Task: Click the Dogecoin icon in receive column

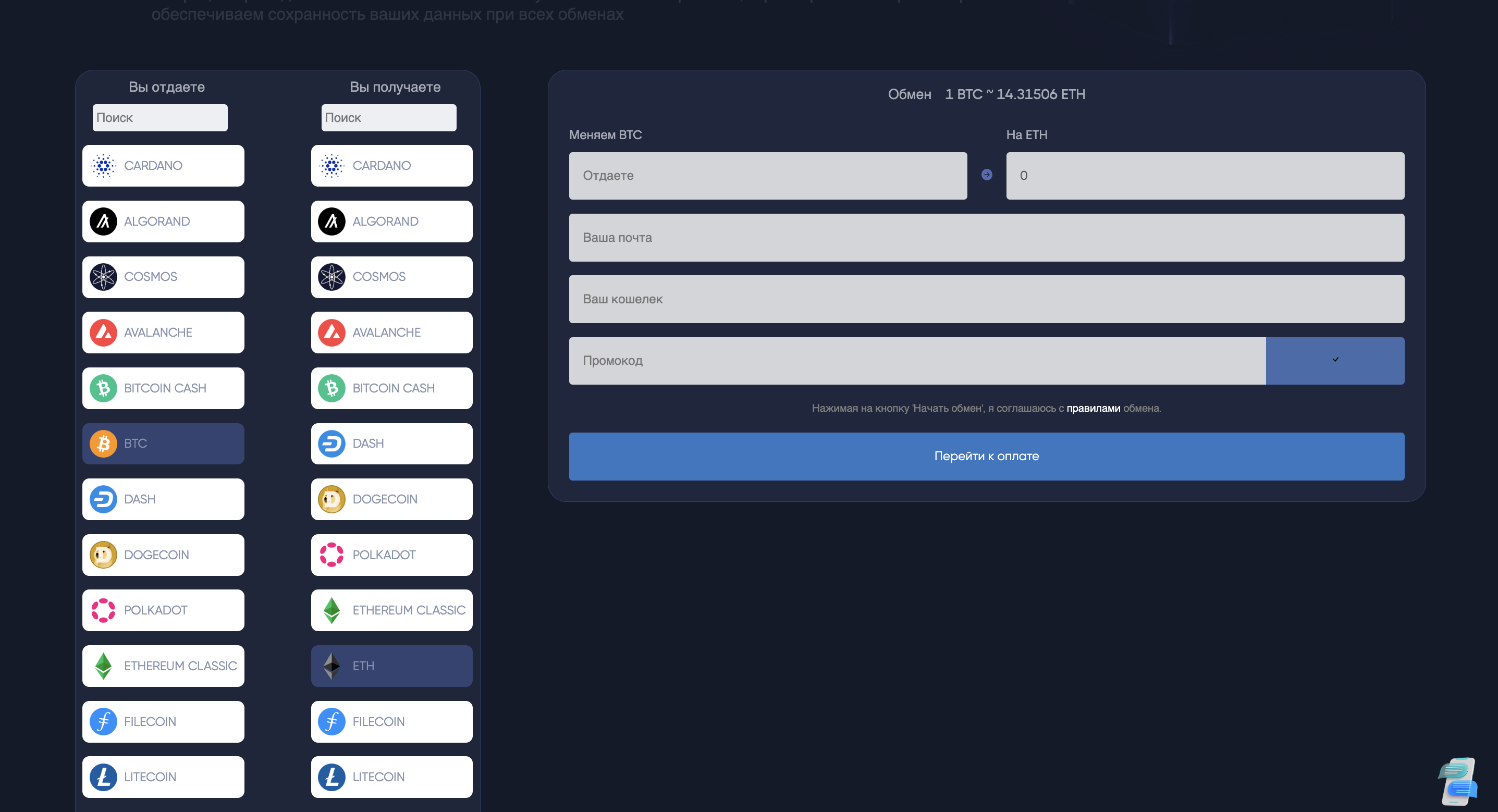Action: point(331,499)
